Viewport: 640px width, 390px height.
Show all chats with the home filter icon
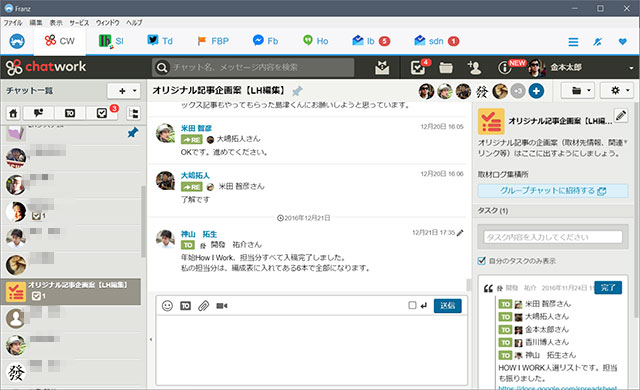tap(13, 113)
